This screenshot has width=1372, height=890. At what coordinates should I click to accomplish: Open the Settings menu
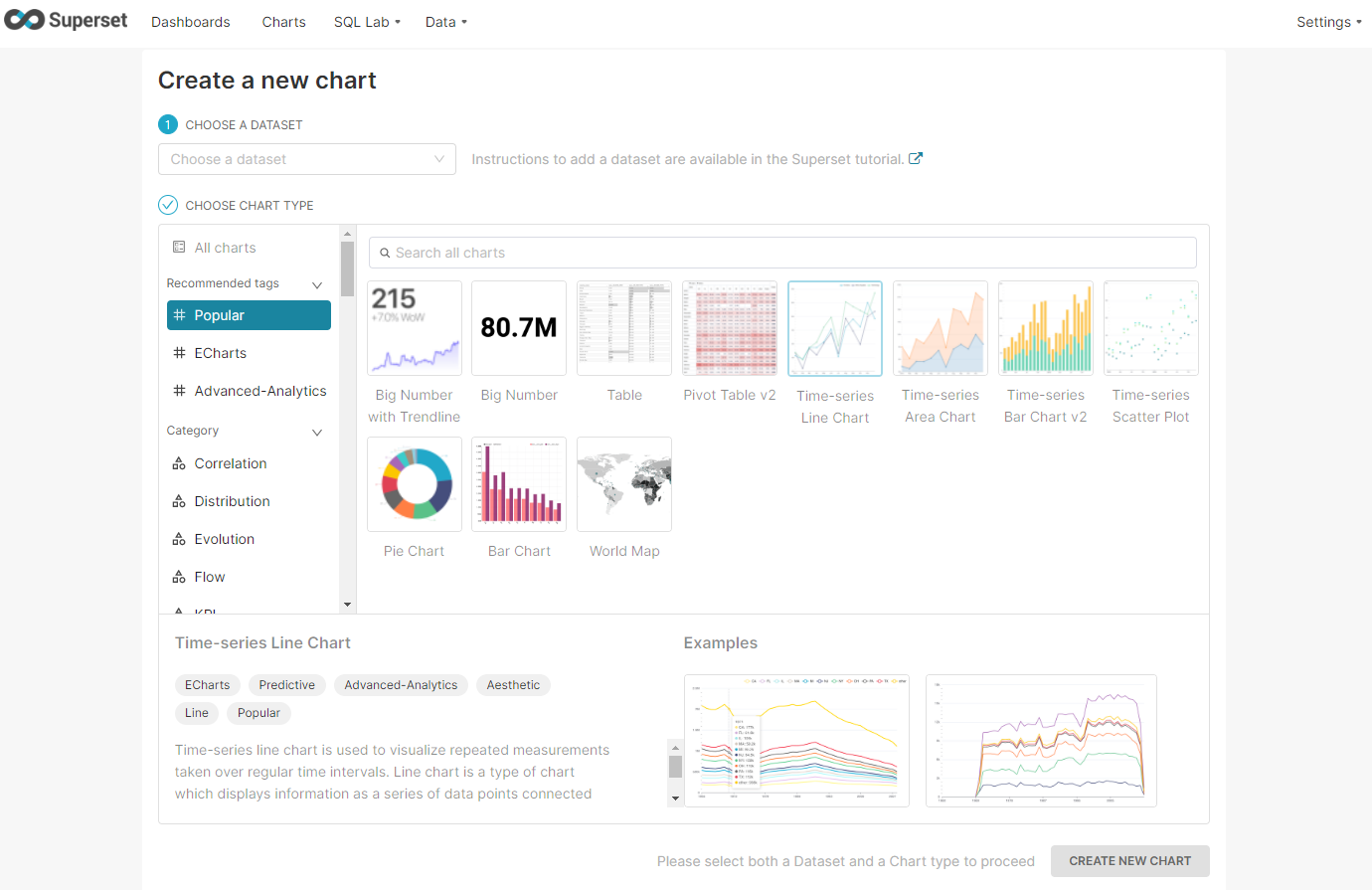pos(1328,22)
